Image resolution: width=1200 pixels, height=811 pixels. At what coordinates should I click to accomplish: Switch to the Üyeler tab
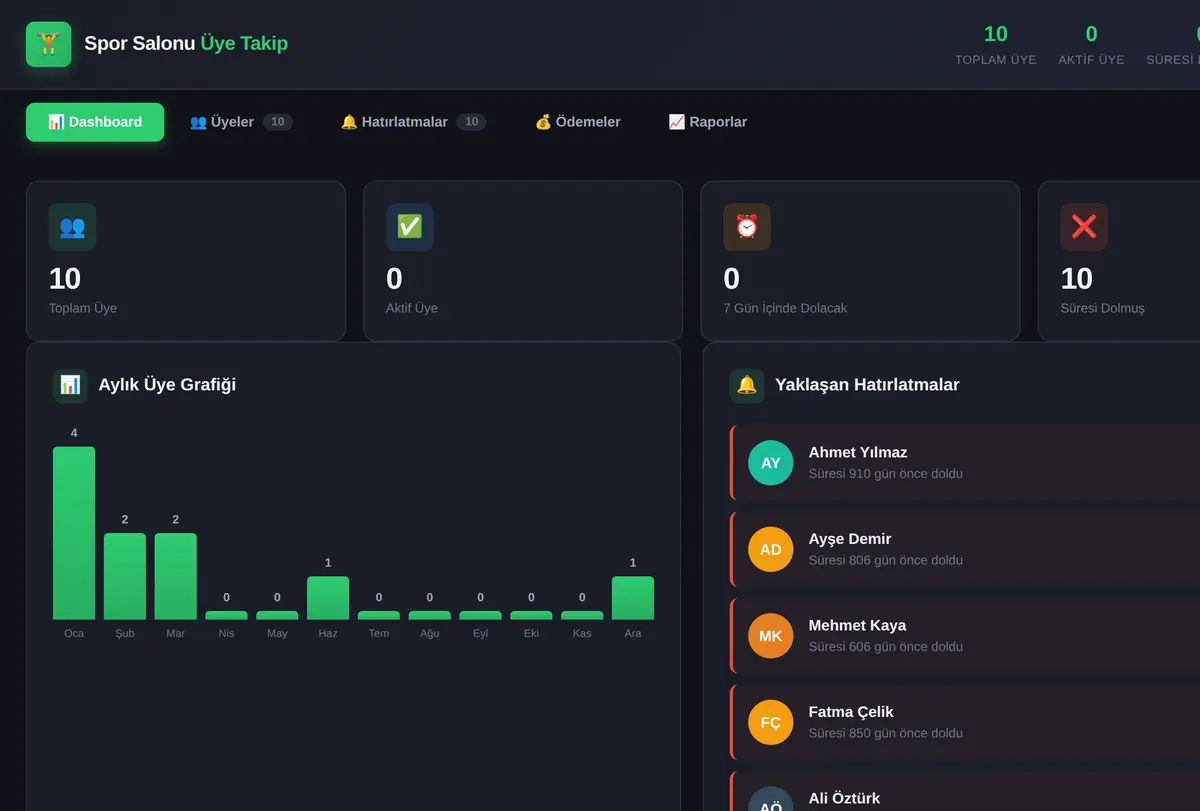click(x=241, y=122)
